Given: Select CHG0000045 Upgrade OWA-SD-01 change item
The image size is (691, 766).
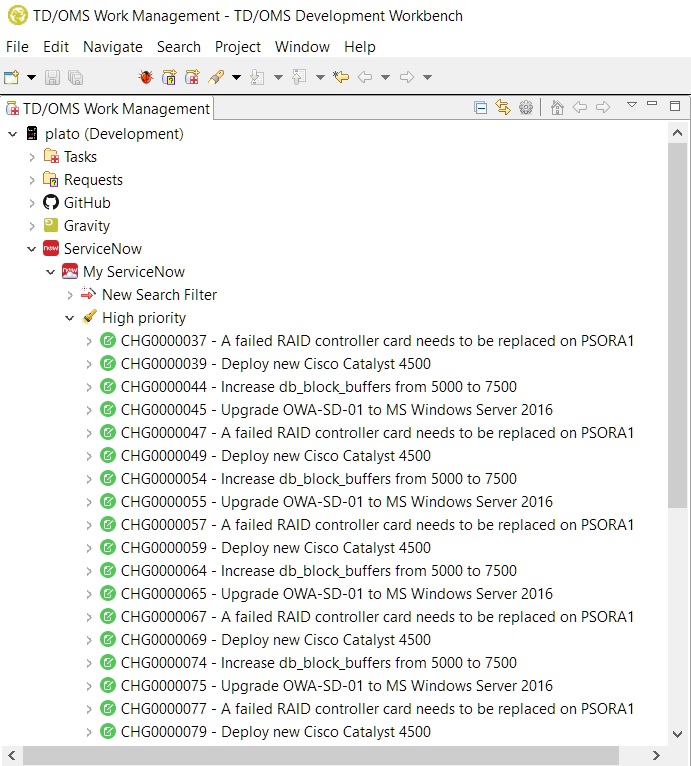Looking at the screenshot, I should point(336,410).
